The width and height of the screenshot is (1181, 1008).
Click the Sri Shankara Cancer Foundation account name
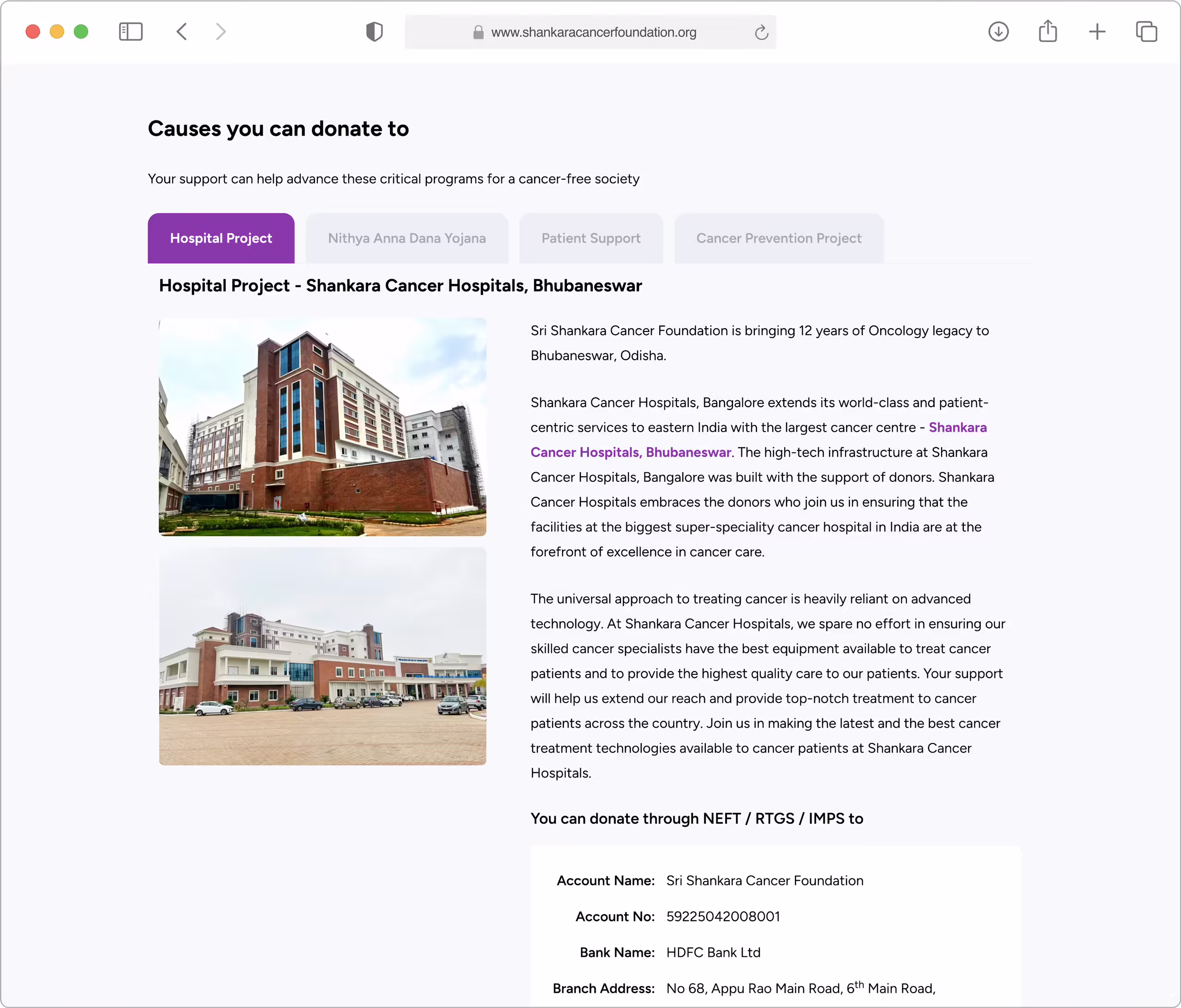(765, 880)
